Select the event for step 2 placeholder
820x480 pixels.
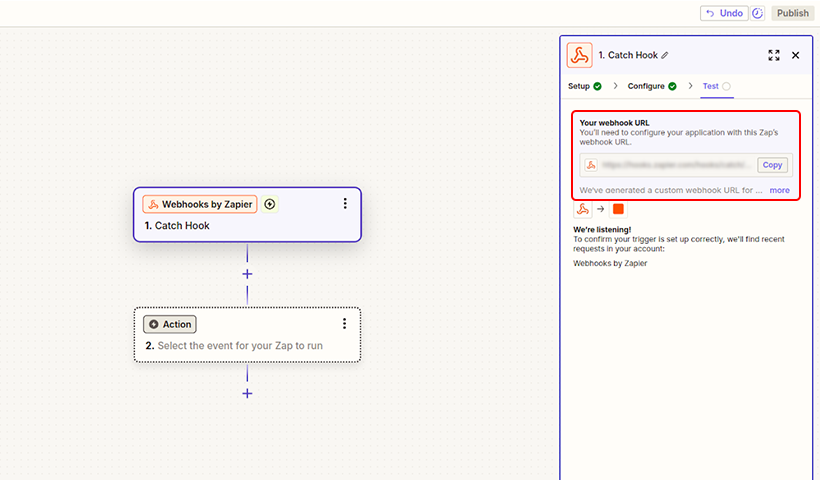240,346
